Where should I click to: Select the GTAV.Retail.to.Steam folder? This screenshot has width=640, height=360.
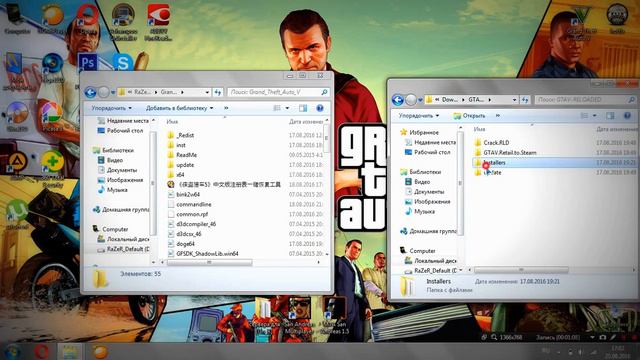(x=510, y=152)
